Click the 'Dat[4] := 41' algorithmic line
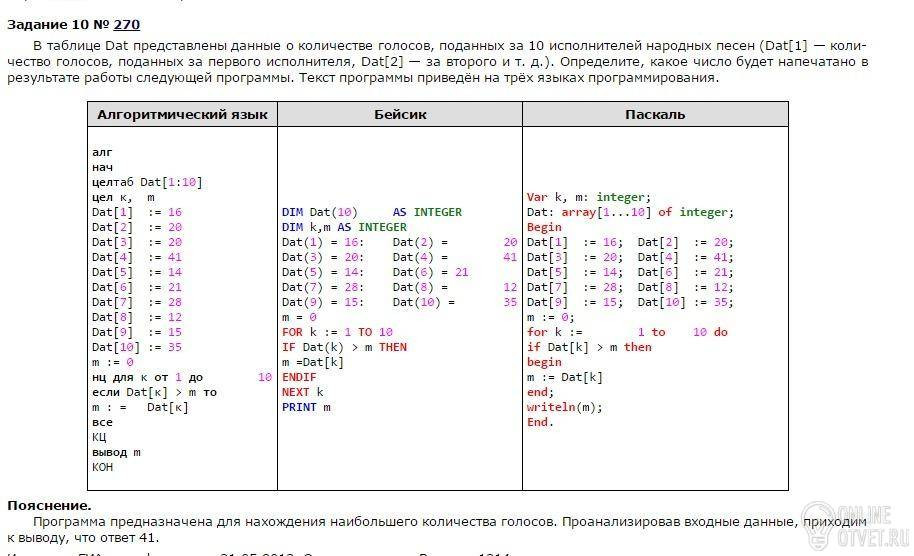This screenshot has width=914, height=556. click(x=137, y=257)
